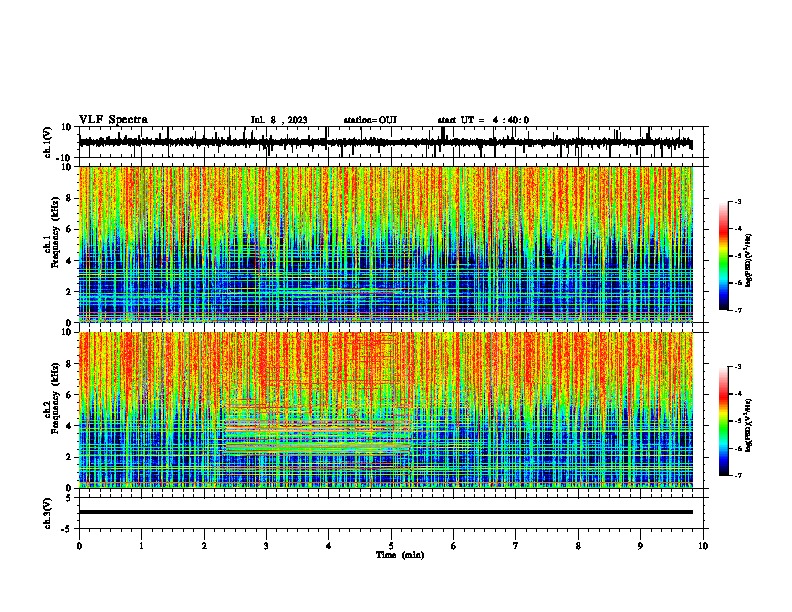
Task: Click the "-3" tick on ch.1 color scale
Action: (737, 201)
